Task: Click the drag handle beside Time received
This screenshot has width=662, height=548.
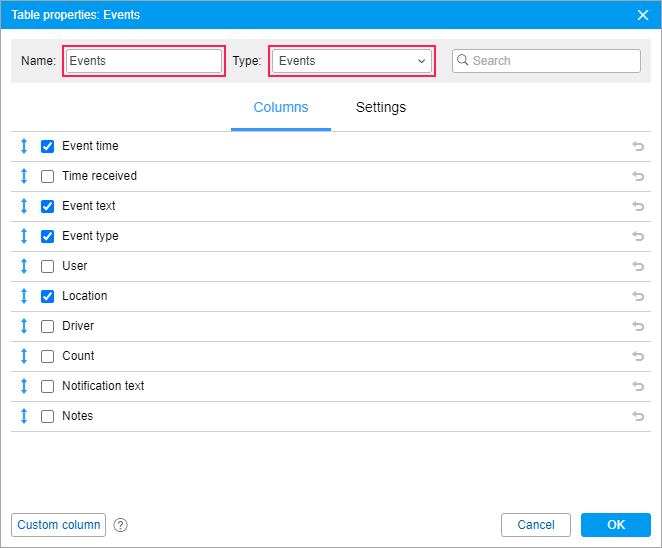Action: tap(24, 176)
